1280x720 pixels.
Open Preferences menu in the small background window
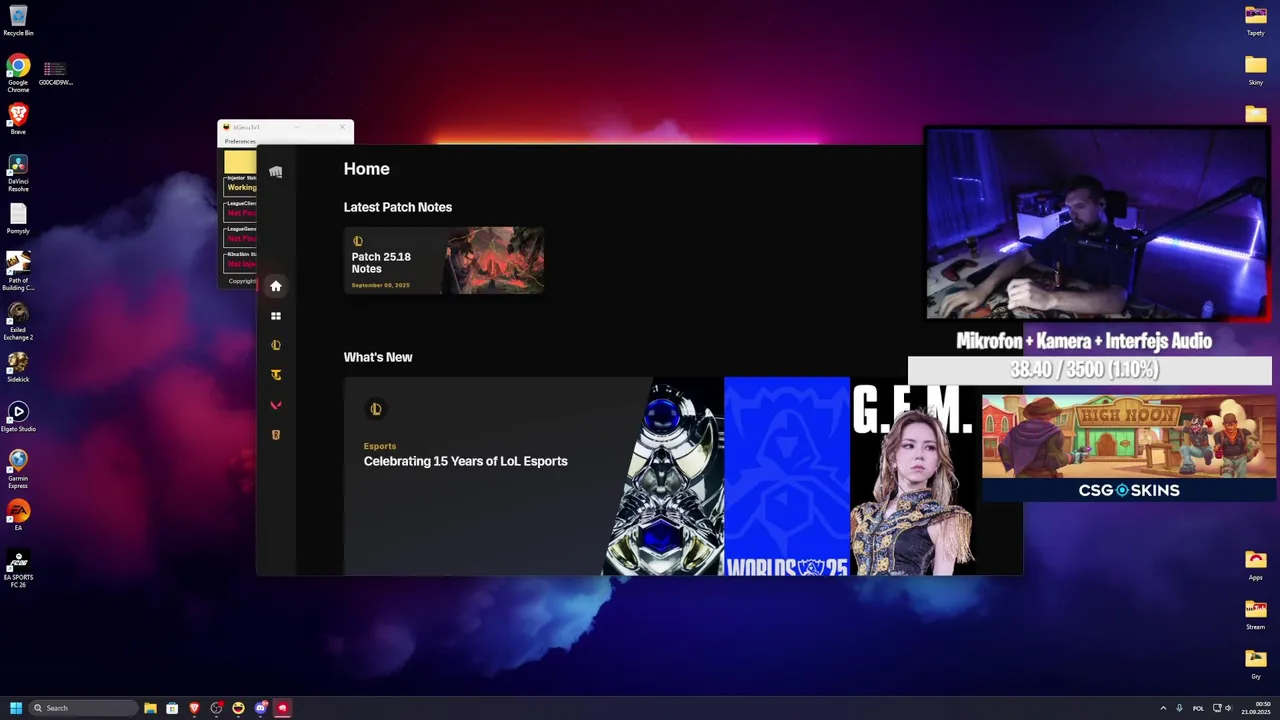(240, 141)
